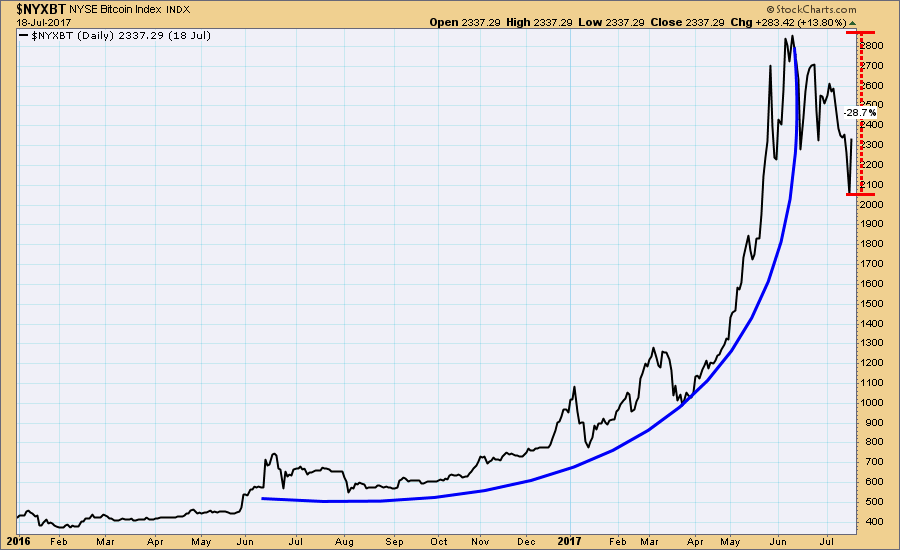Click the Oct label on the x-axis
Image resolution: width=900 pixels, height=550 pixels.
click(x=439, y=541)
